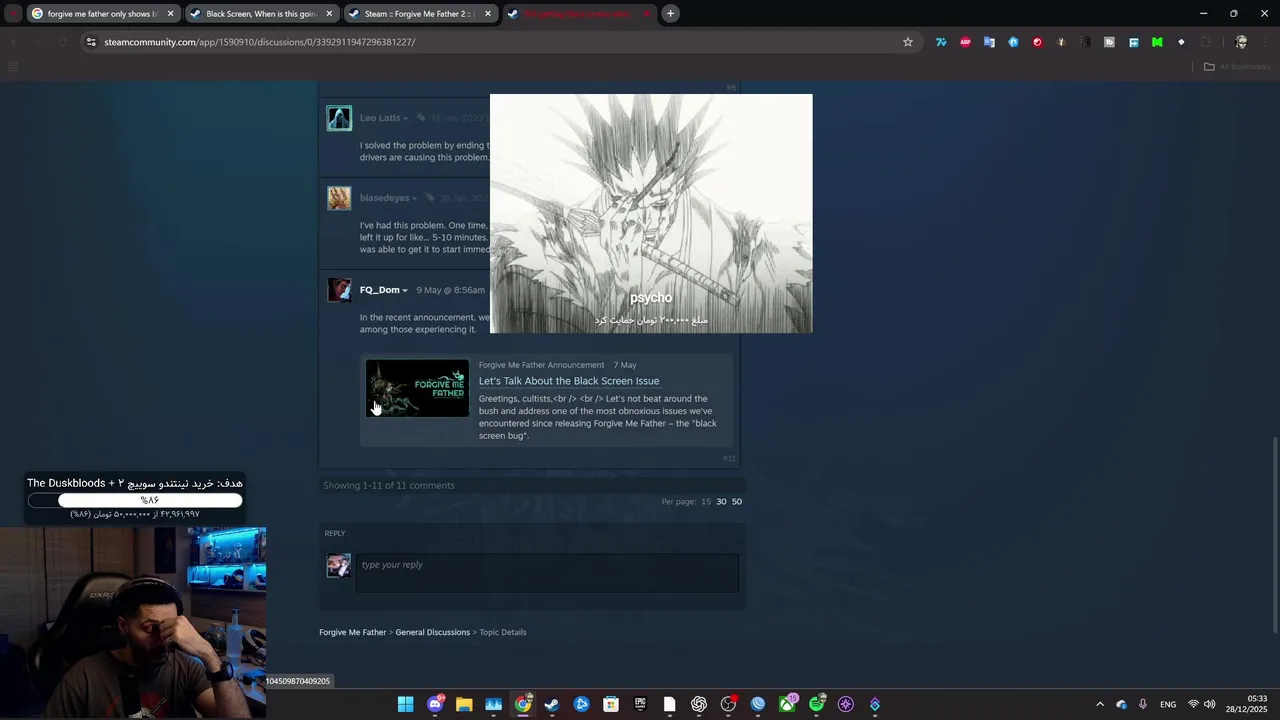Open the AdBlock Plus extension

tap(965, 42)
